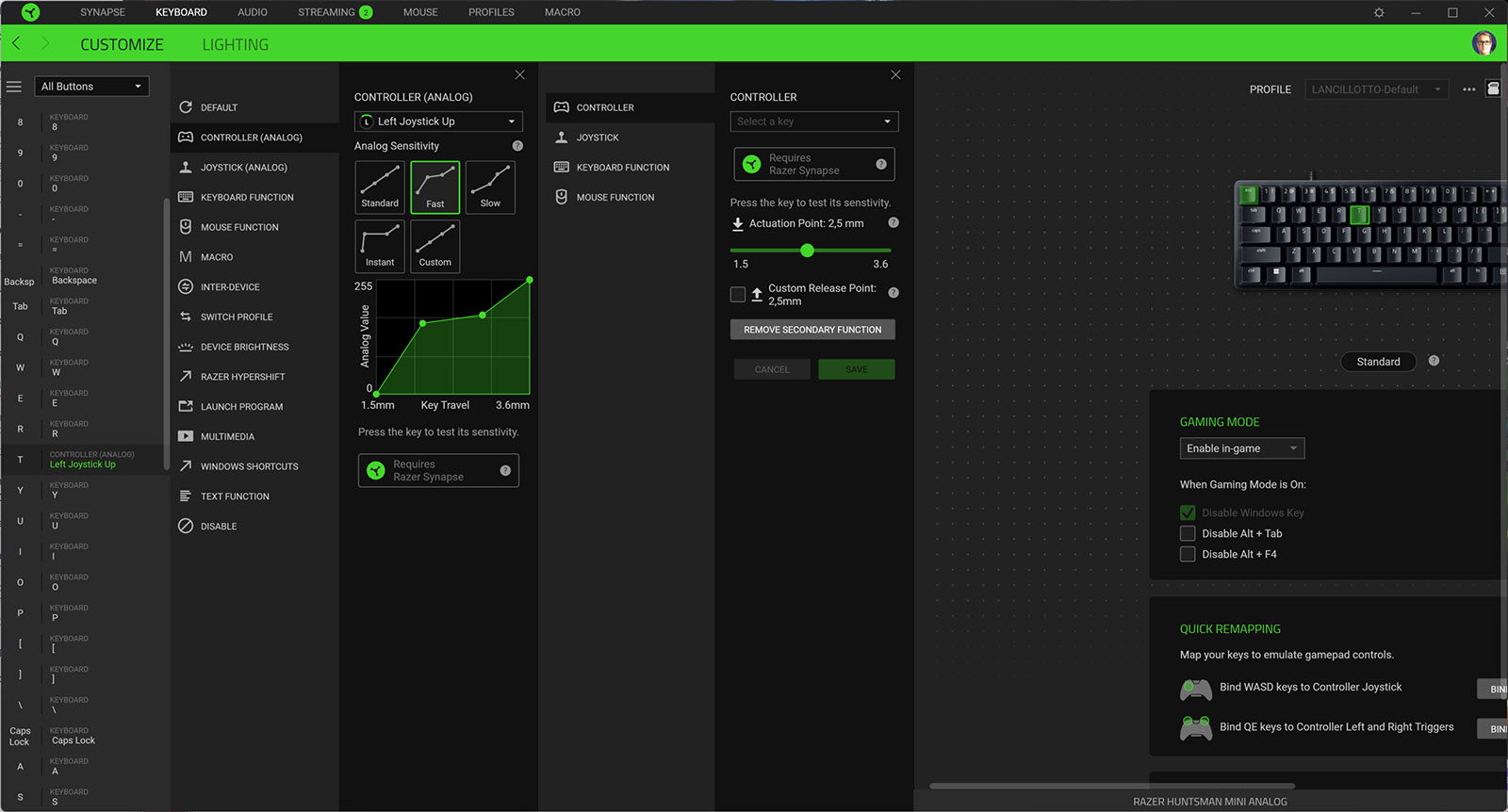Switch to Synapse tab
The width and height of the screenshot is (1508, 812).
click(103, 12)
